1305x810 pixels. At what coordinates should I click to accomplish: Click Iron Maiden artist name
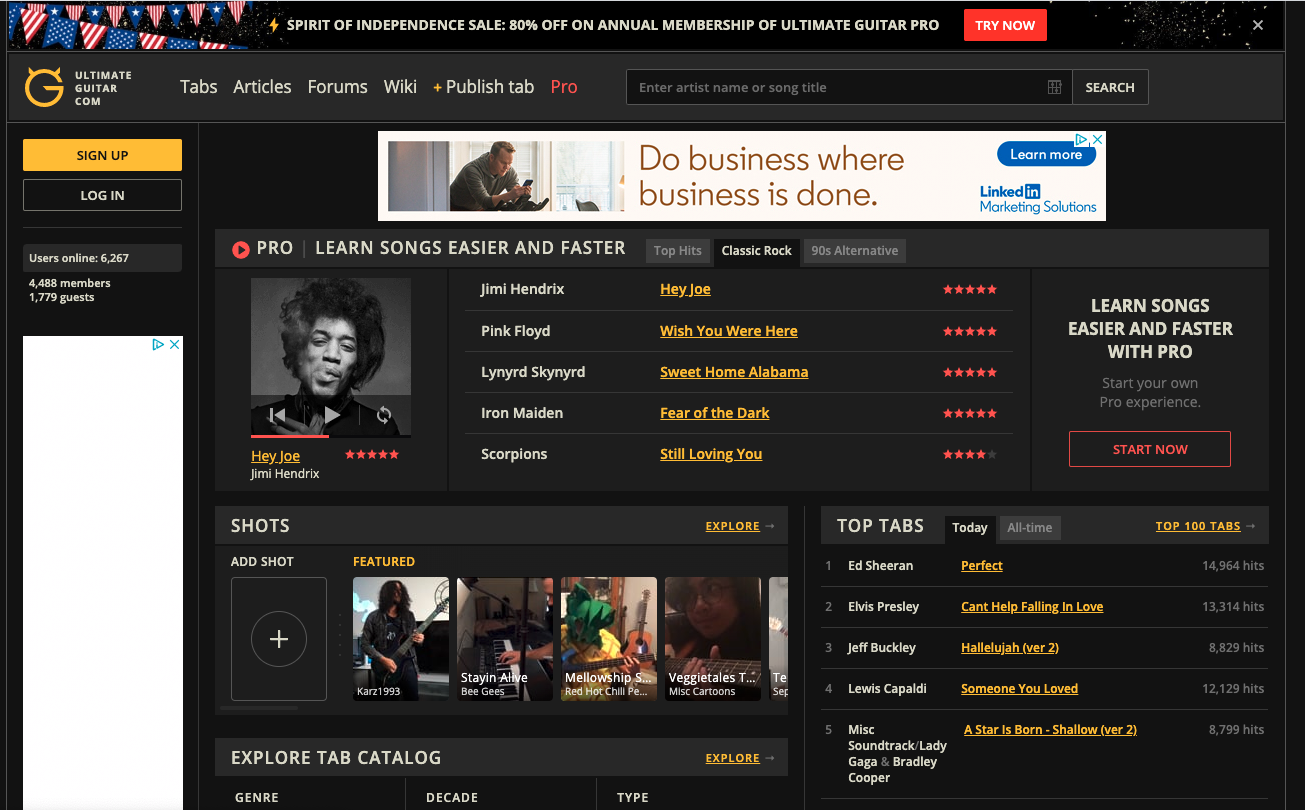click(x=522, y=413)
